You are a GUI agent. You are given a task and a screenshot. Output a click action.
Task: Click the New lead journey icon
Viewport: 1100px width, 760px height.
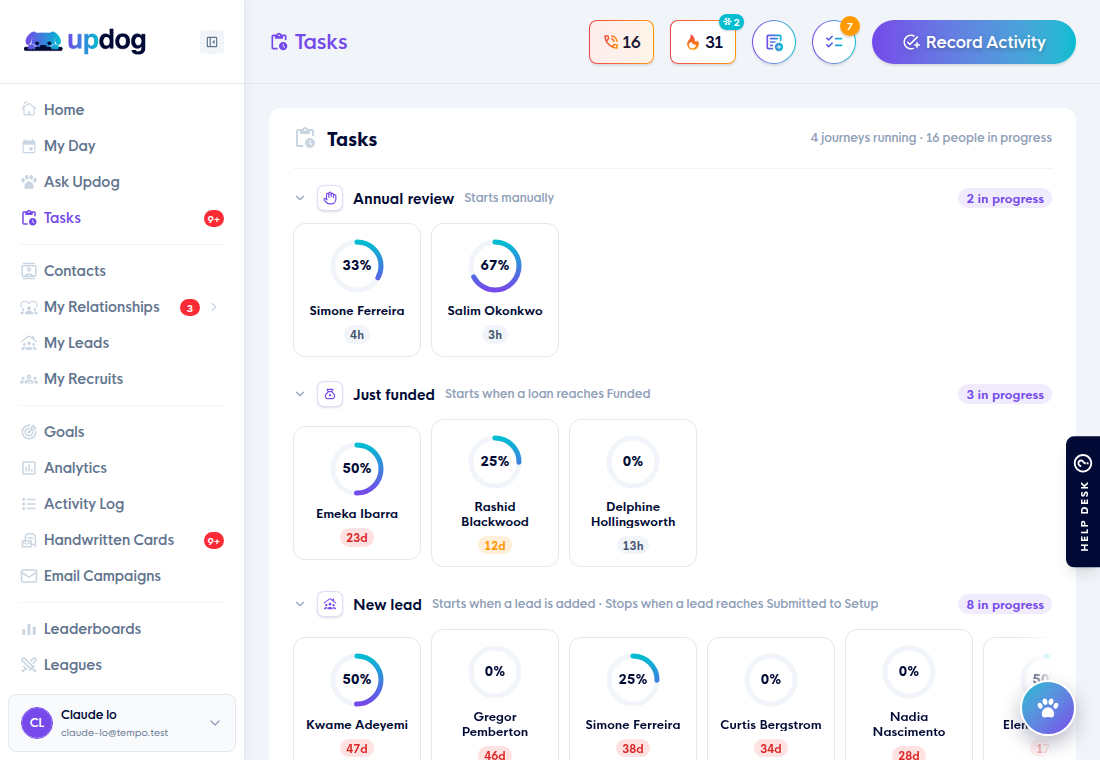(x=330, y=604)
